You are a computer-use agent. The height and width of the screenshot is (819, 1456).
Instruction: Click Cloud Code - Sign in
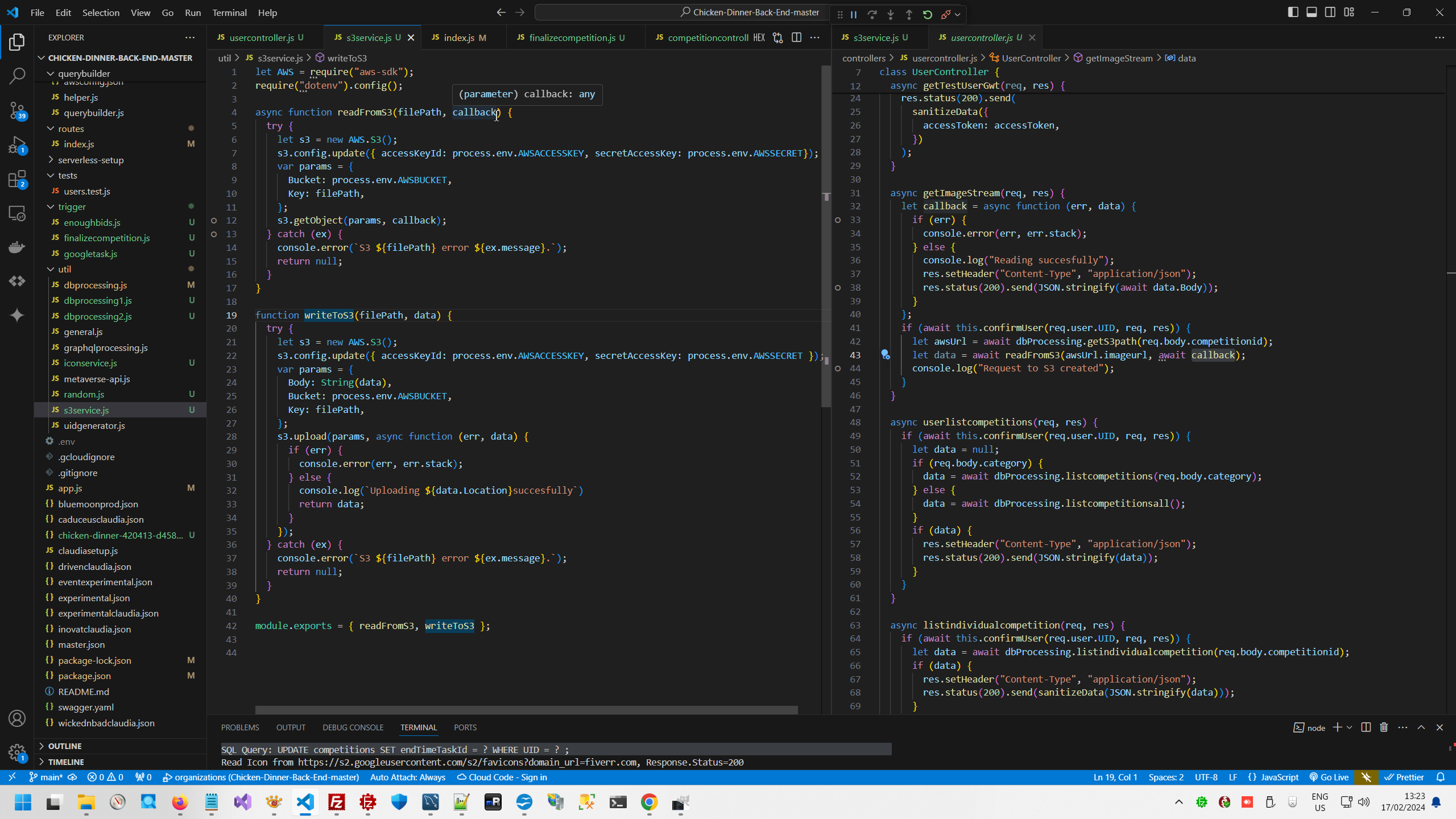click(x=502, y=777)
